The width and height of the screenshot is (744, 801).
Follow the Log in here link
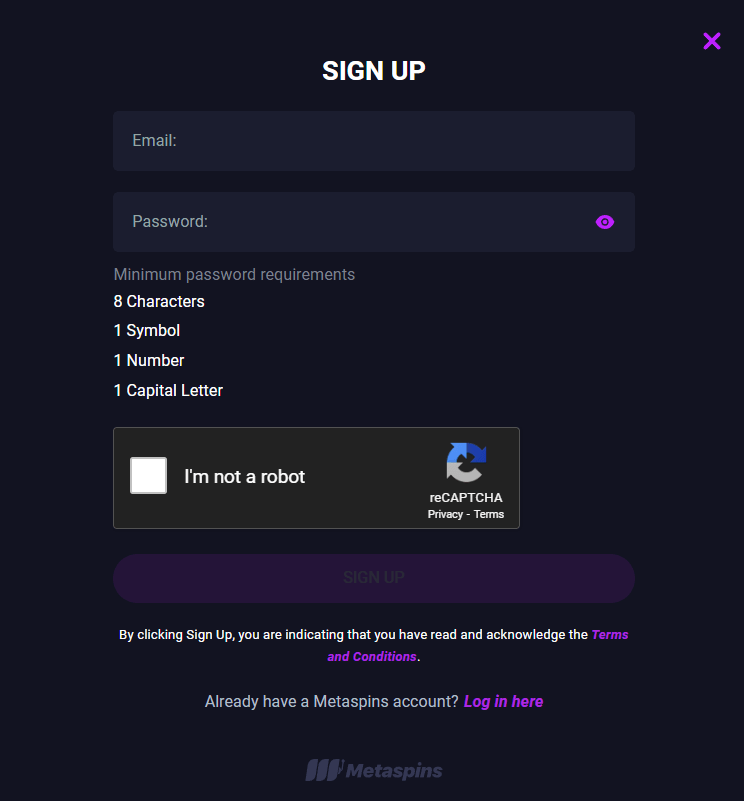point(503,701)
